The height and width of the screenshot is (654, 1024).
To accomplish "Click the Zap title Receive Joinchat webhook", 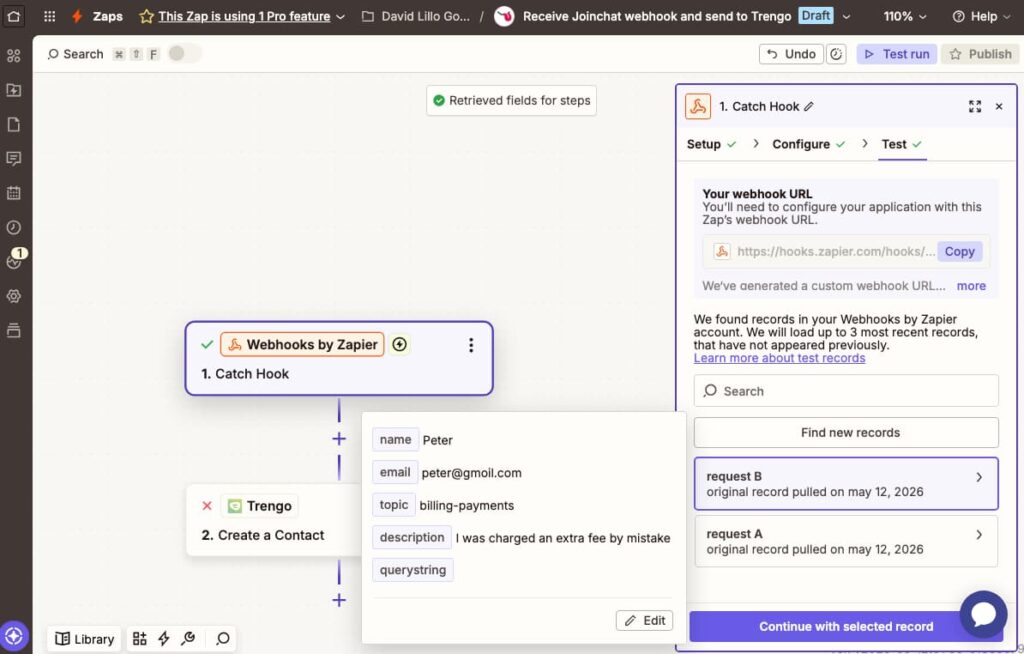I will pyautogui.click(x=657, y=16).
